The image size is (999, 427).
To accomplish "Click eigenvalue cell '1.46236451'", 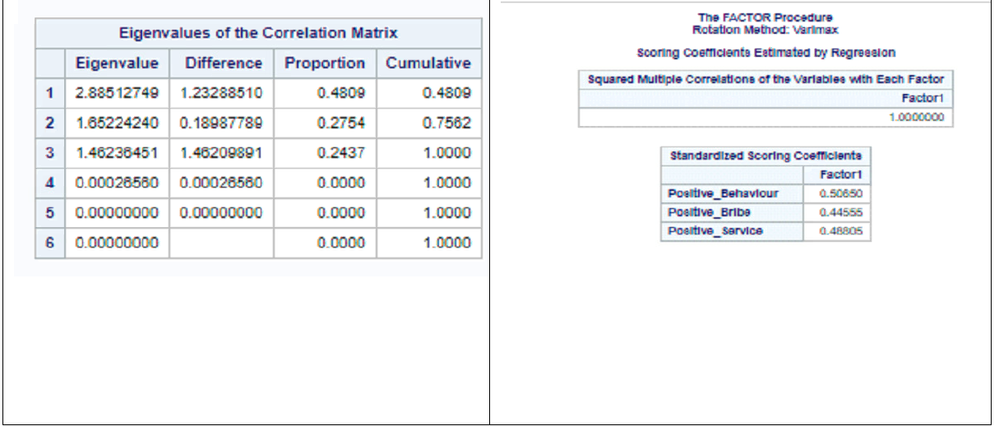I will pos(117,153).
